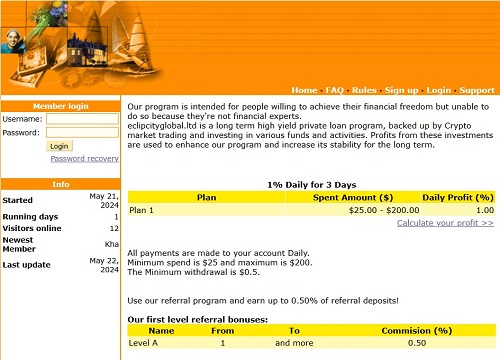500x360 pixels.
Task: Follow the Calculate your profit link
Action: pos(445,223)
